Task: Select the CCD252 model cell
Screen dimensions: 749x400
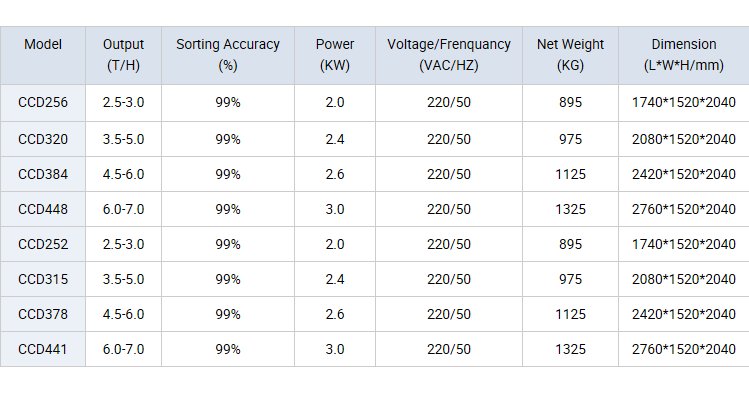Action: click(43, 244)
